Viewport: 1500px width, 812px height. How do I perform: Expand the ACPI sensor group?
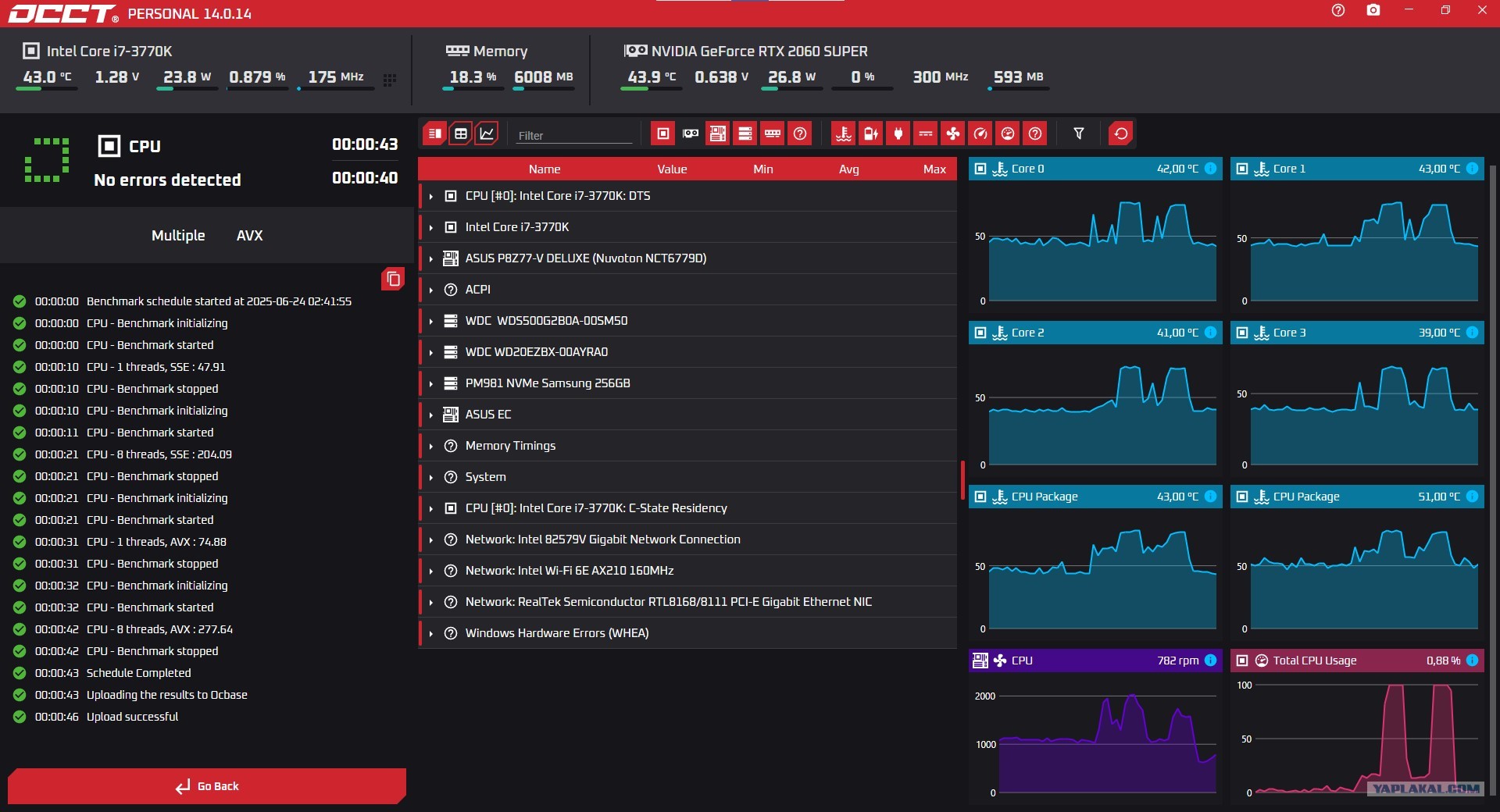coord(430,290)
